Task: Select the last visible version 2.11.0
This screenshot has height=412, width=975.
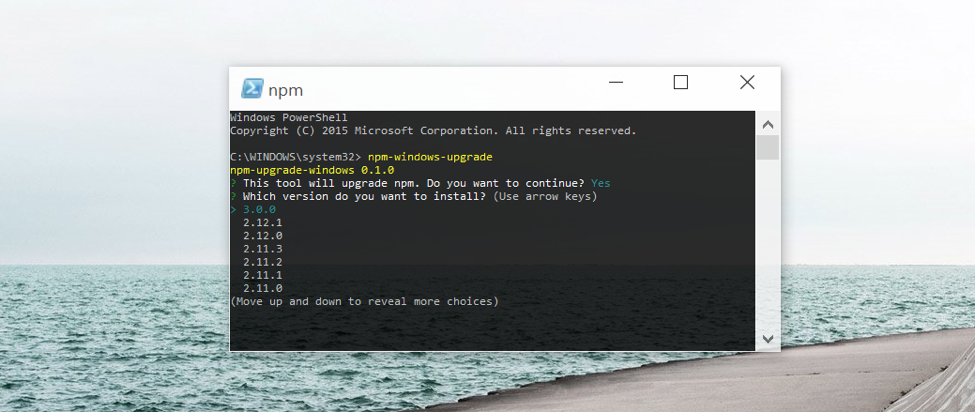Action: point(262,288)
